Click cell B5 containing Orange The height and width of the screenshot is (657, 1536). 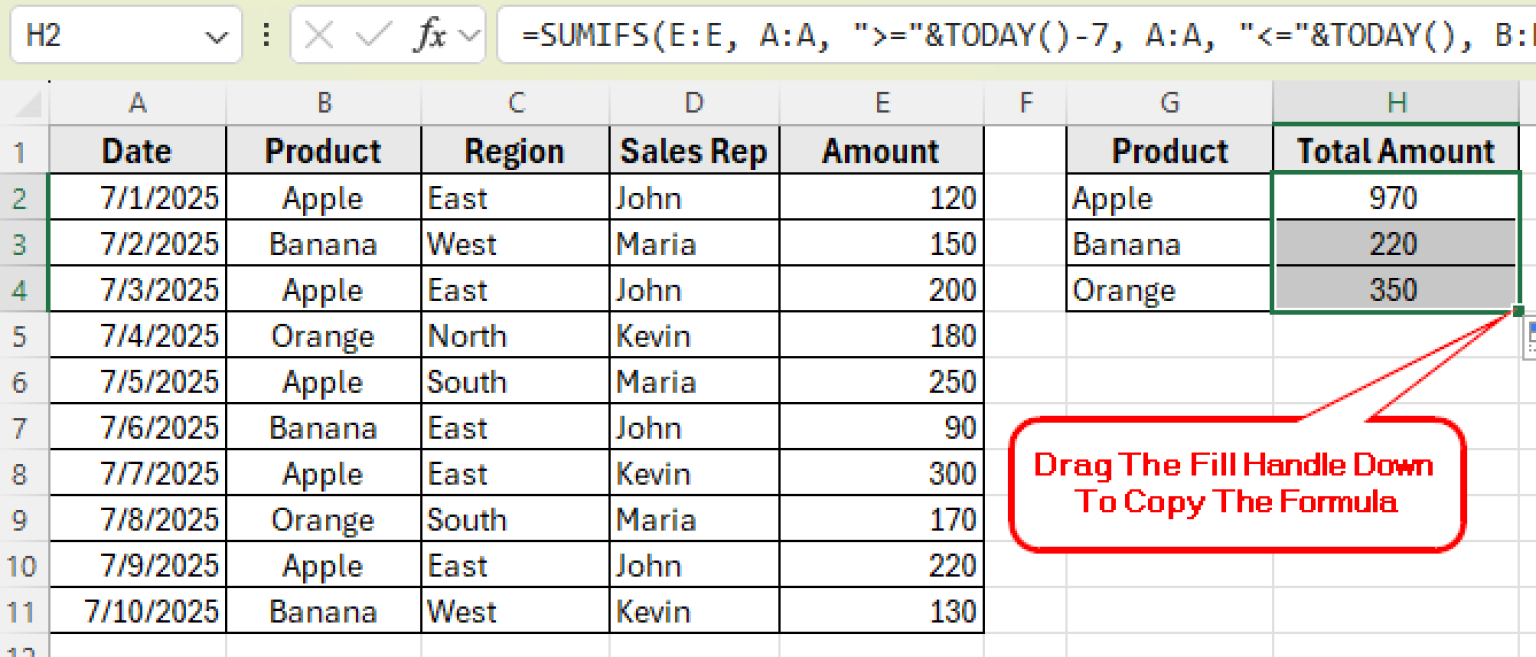(x=323, y=335)
